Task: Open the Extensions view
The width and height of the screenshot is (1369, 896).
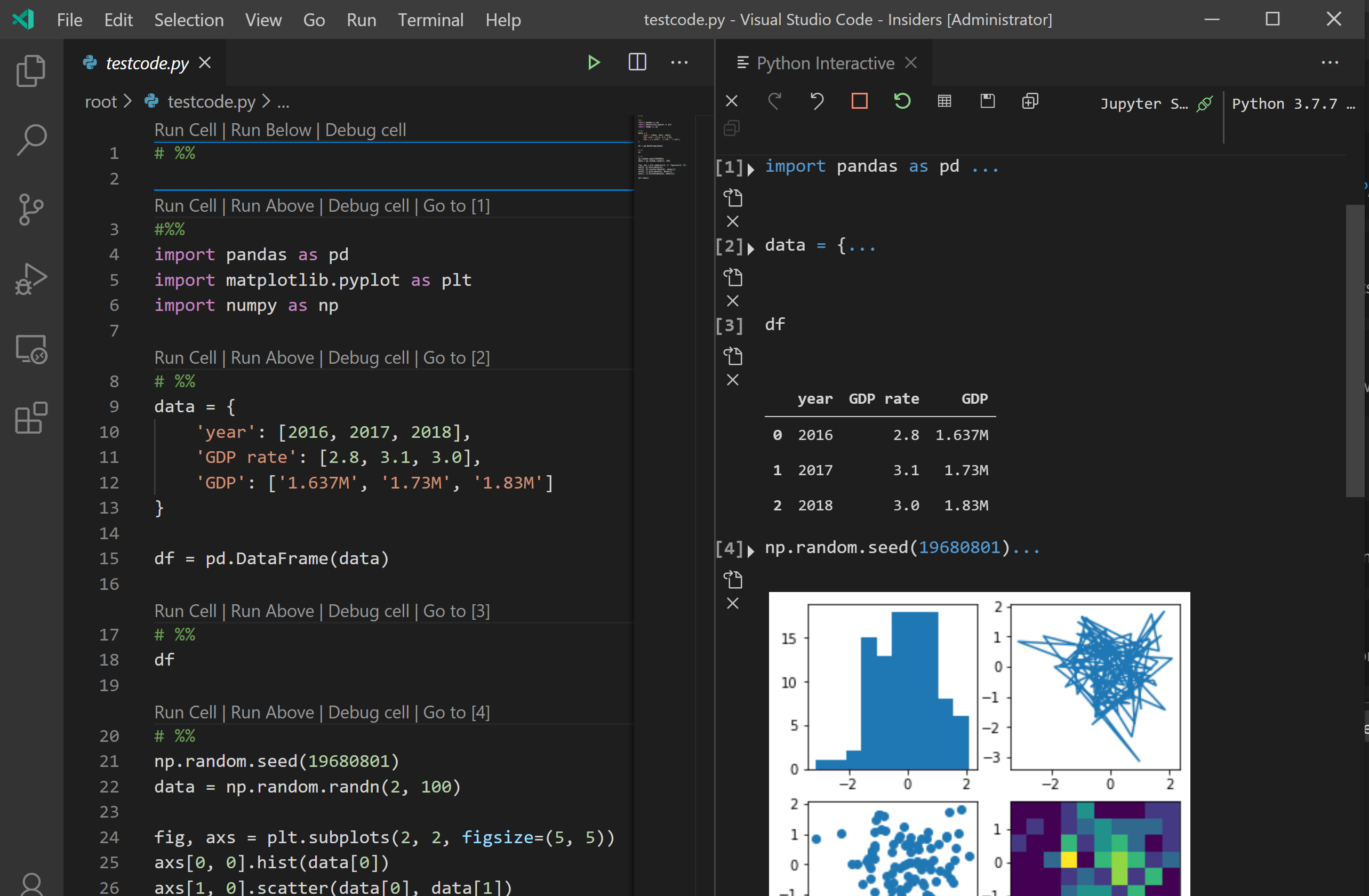Action: [x=31, y=418]
